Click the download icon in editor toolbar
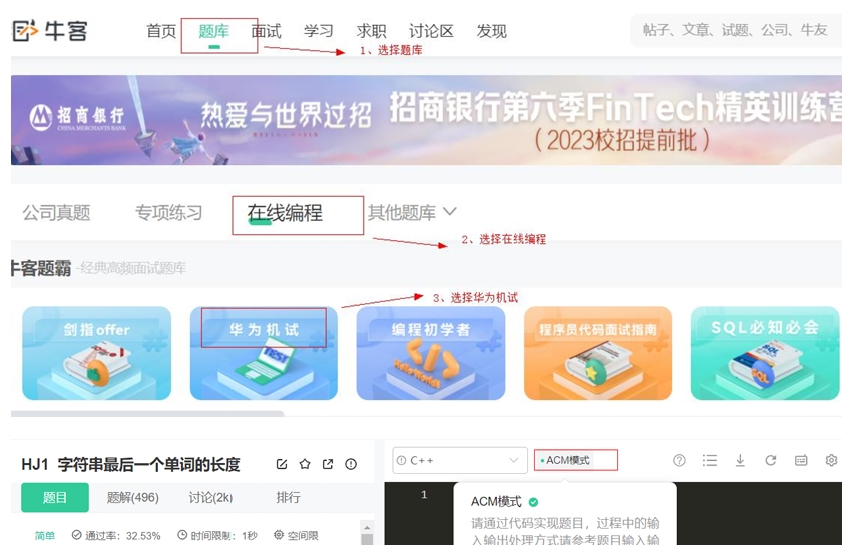Viewport: 866px width, 553px height. pyautogui.click(x=740, y=460)
